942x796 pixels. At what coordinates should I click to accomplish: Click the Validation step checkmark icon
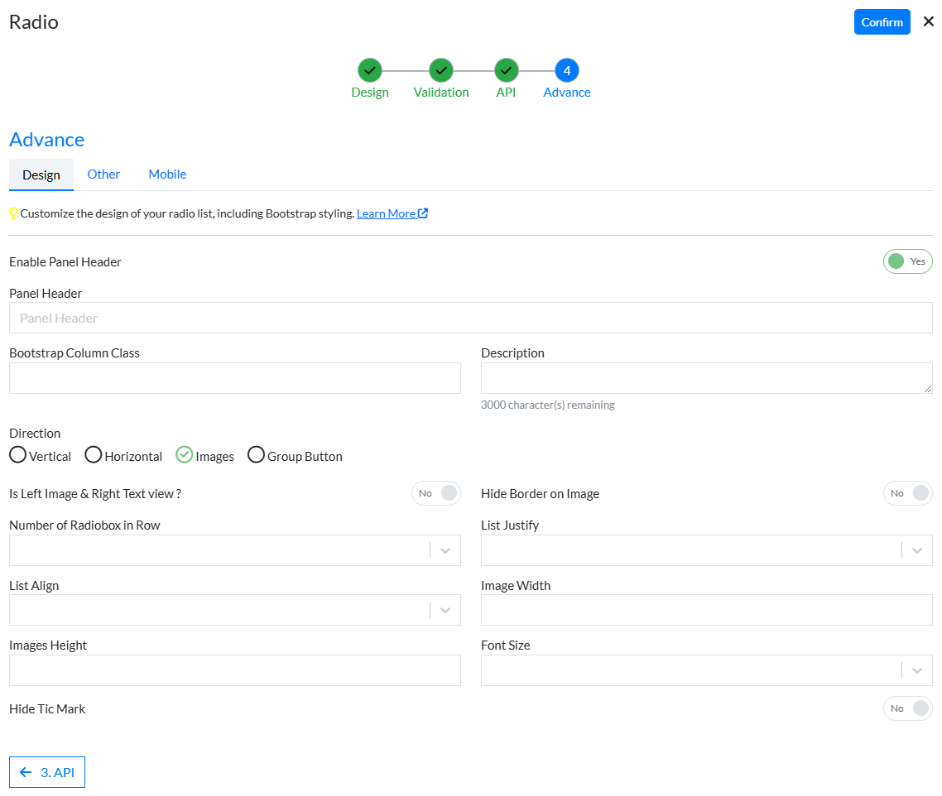440,71
